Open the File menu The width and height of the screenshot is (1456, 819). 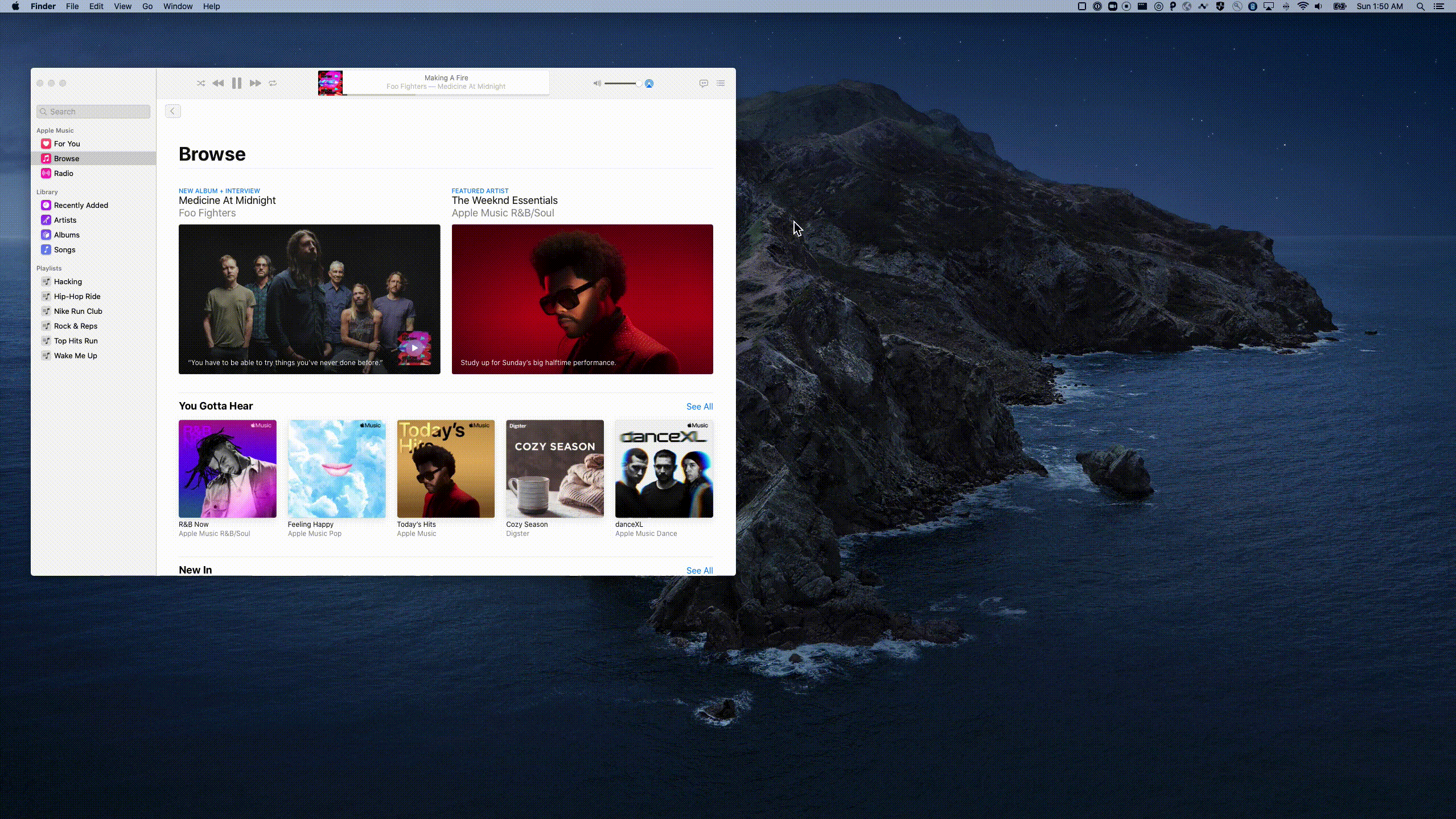(x=72, y=6)
